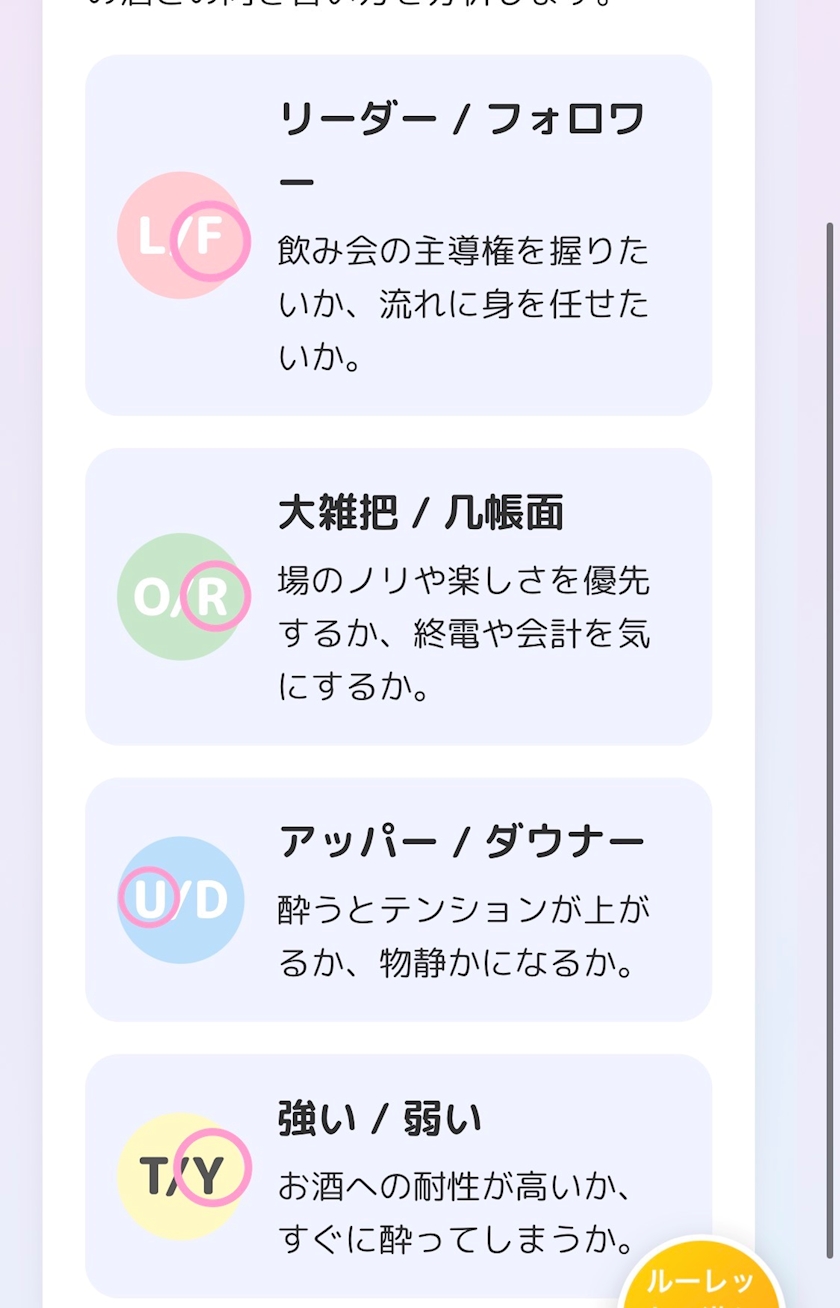Click the 飲み会の主導権 description text
The image size is (840, 1308).
coord(463,304)
